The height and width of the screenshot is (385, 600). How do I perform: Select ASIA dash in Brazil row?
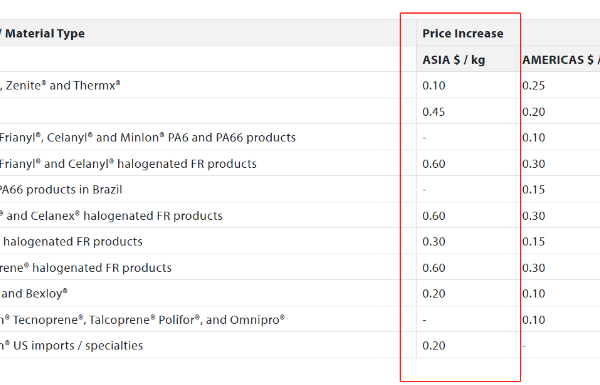click(424, 190)
